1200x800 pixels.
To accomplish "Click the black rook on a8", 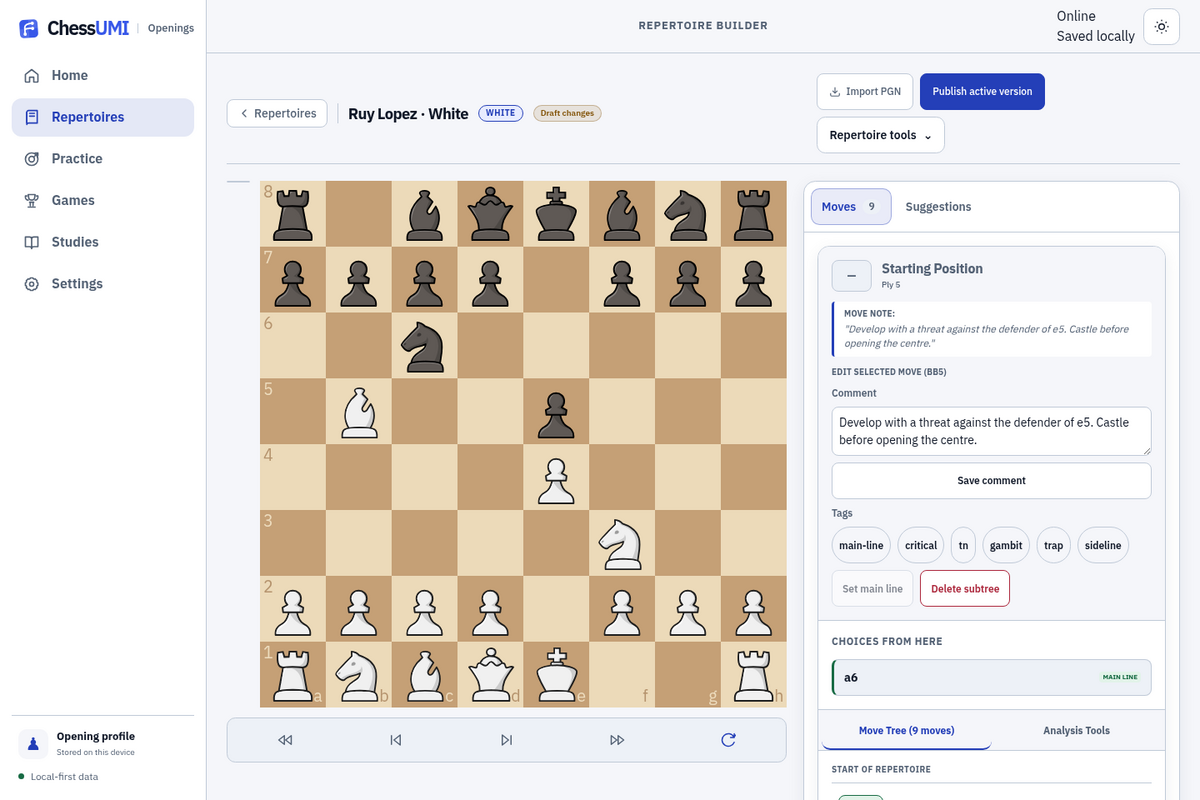I will [293, 213].
